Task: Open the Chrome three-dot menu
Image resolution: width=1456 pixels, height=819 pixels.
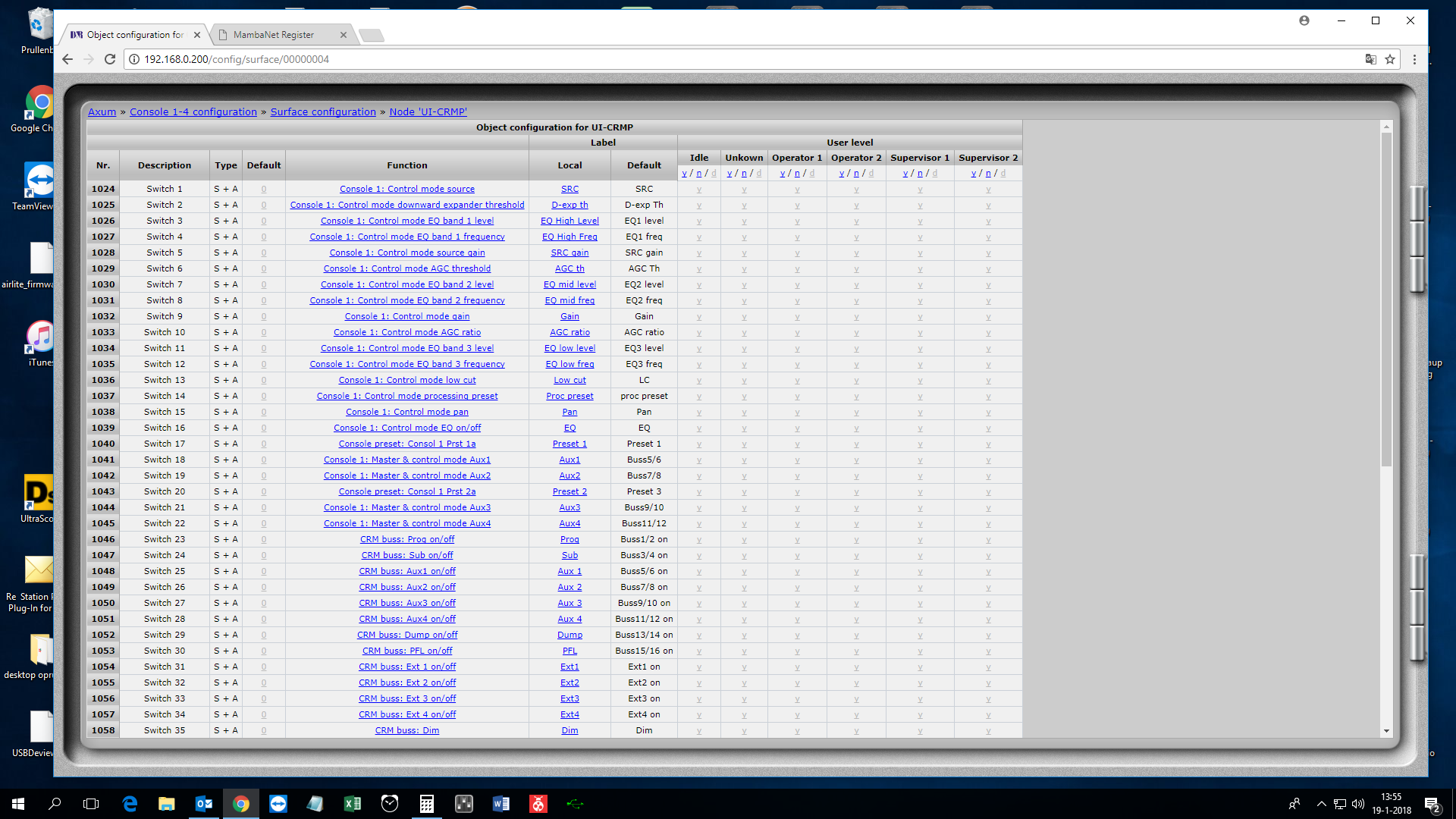Action: pos(1414,59)
